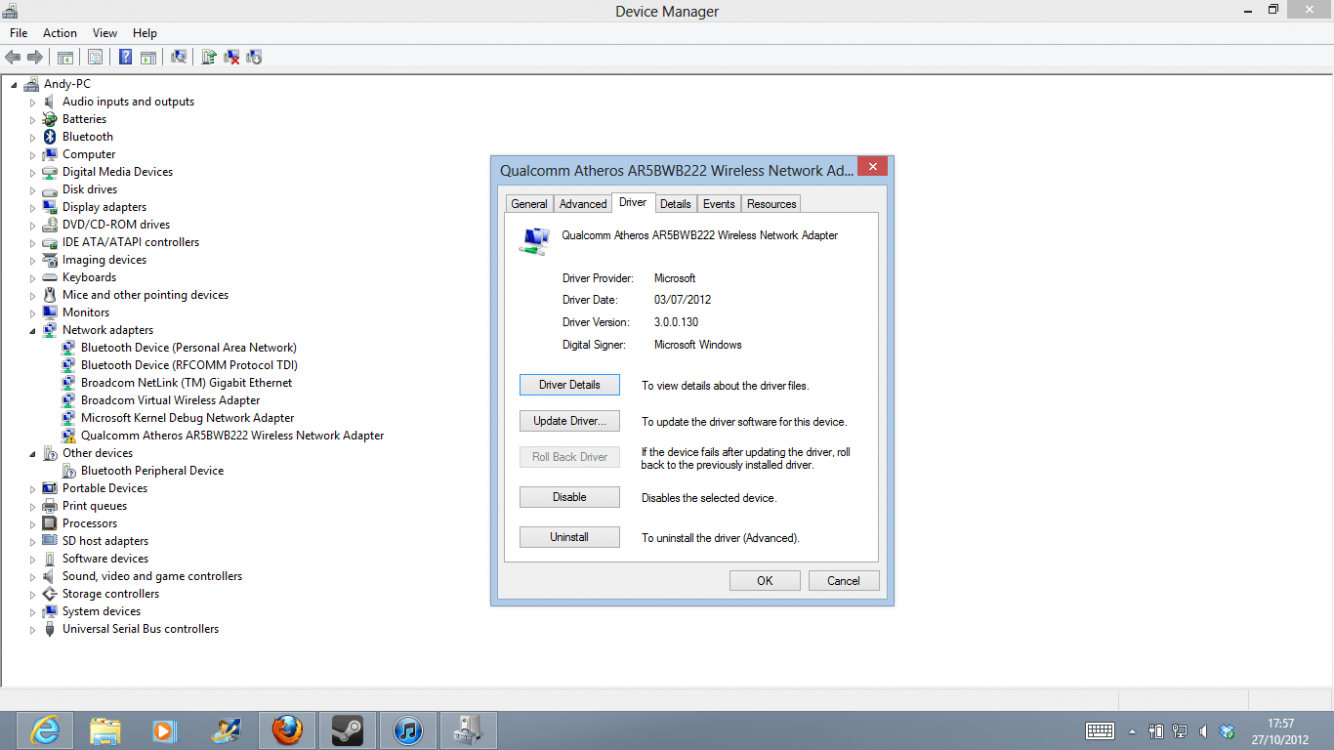This screenshot has width=1334, height=750.
Task: Switch to the General tab
Action: 529,204
